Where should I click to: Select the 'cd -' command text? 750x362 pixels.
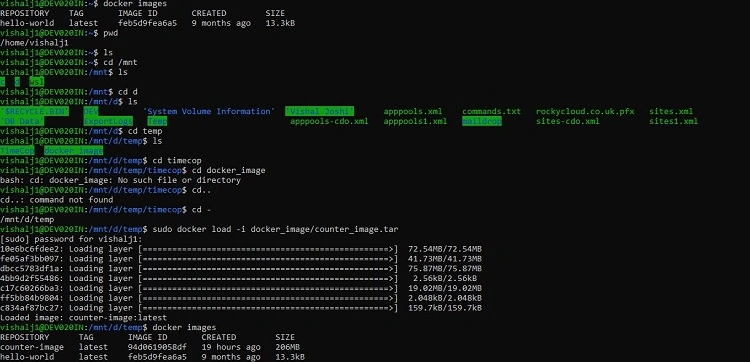tap(202, 209)
